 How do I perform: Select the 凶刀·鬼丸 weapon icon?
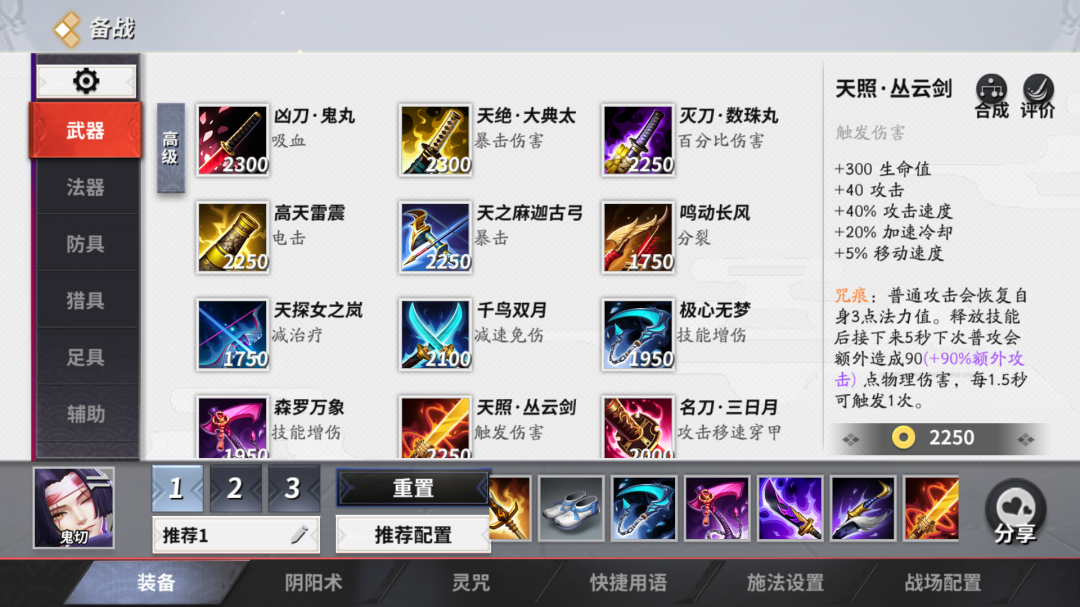point(232,141)
